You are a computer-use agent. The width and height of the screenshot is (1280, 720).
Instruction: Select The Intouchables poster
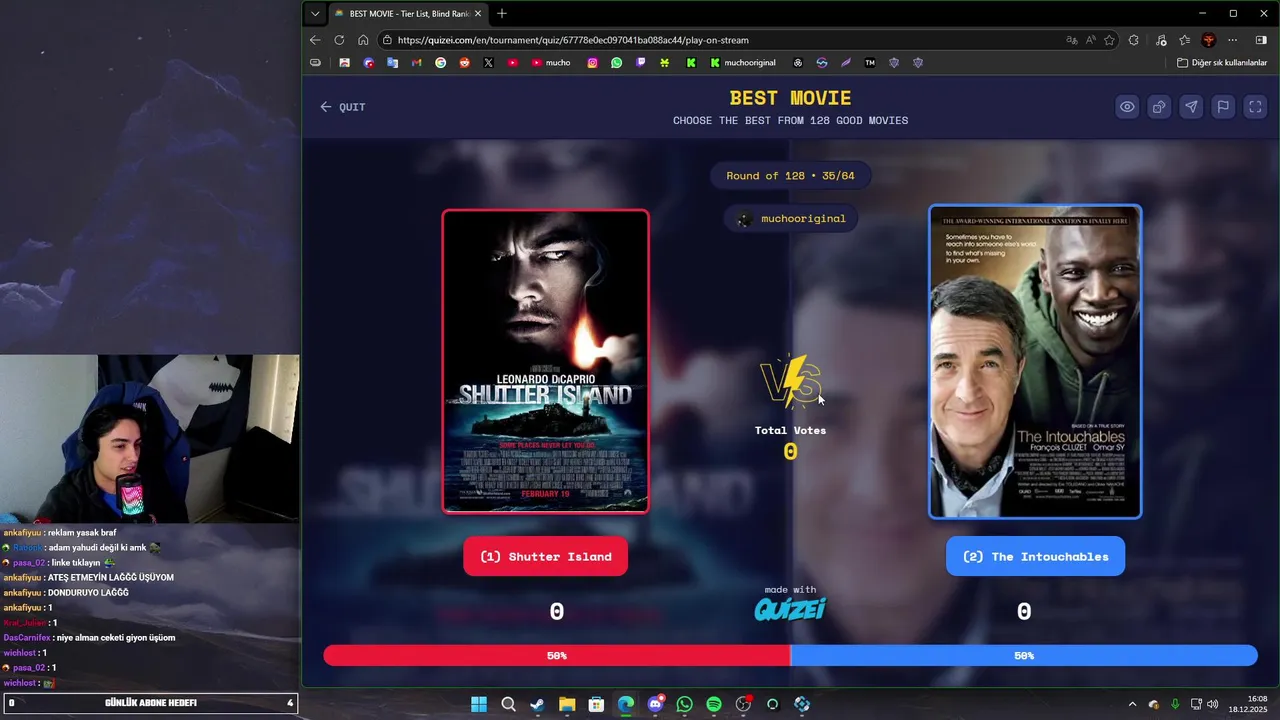[1035, 362]
